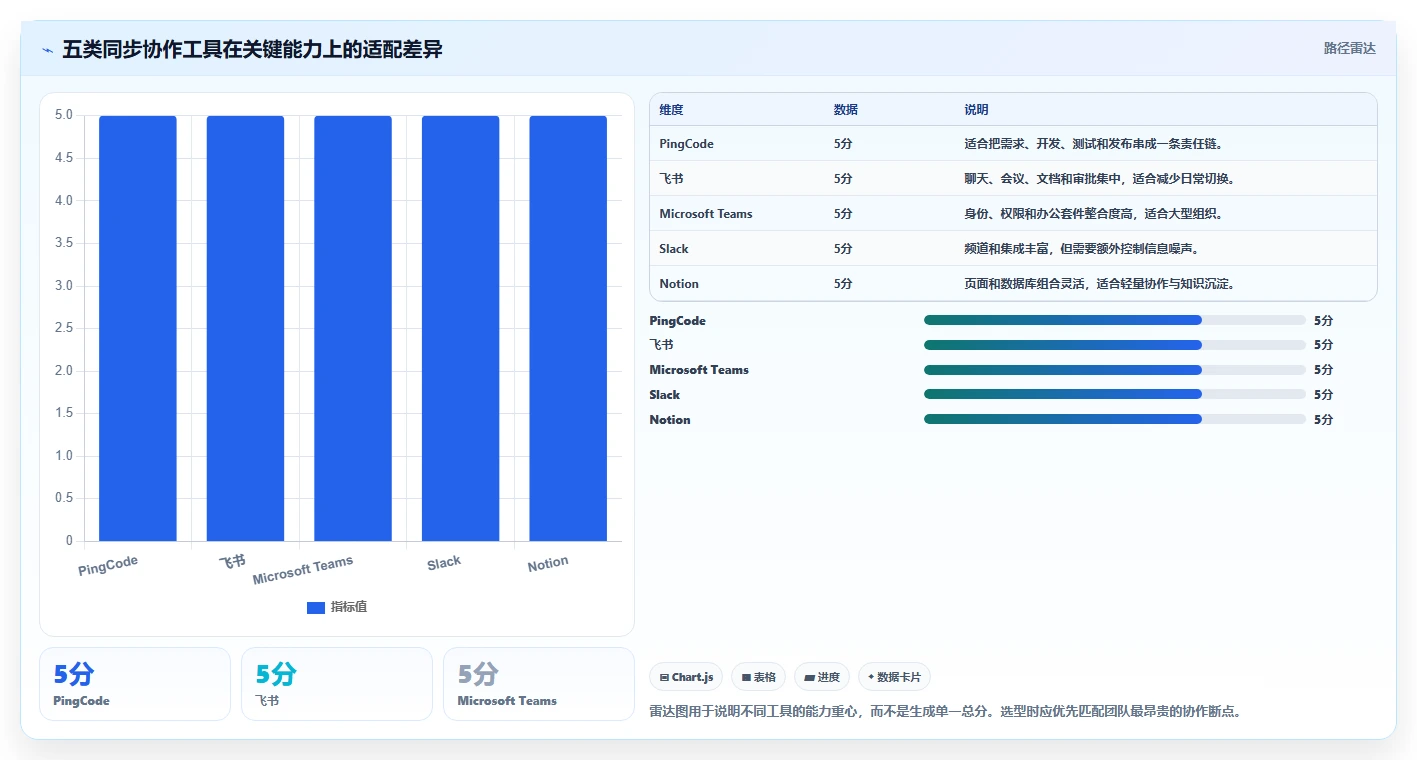Select the 表格 tag chip
The image size is (1417, 760).
click(759, 677)
